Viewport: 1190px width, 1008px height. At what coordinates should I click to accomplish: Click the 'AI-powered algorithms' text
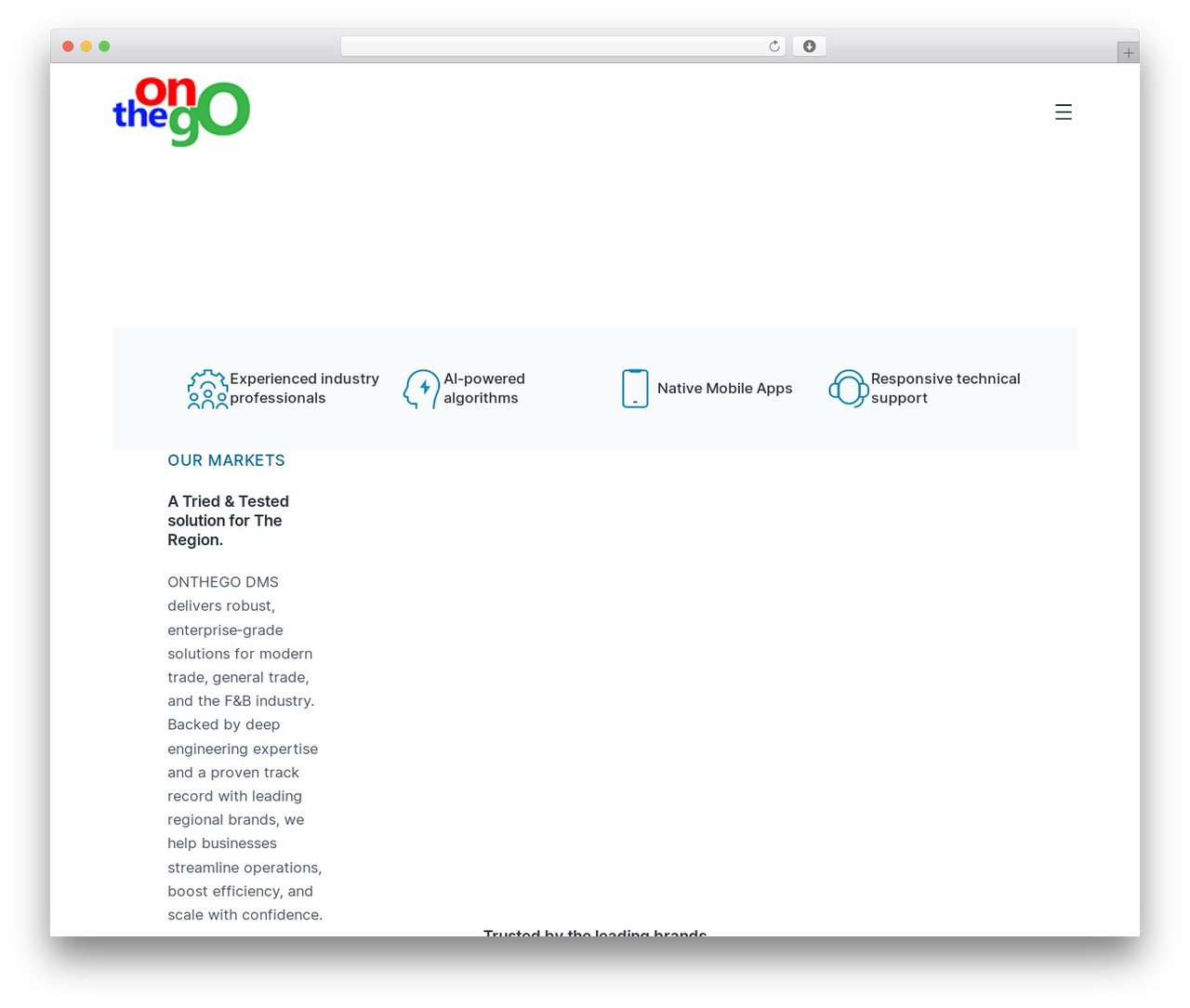(x=484, y=389)
